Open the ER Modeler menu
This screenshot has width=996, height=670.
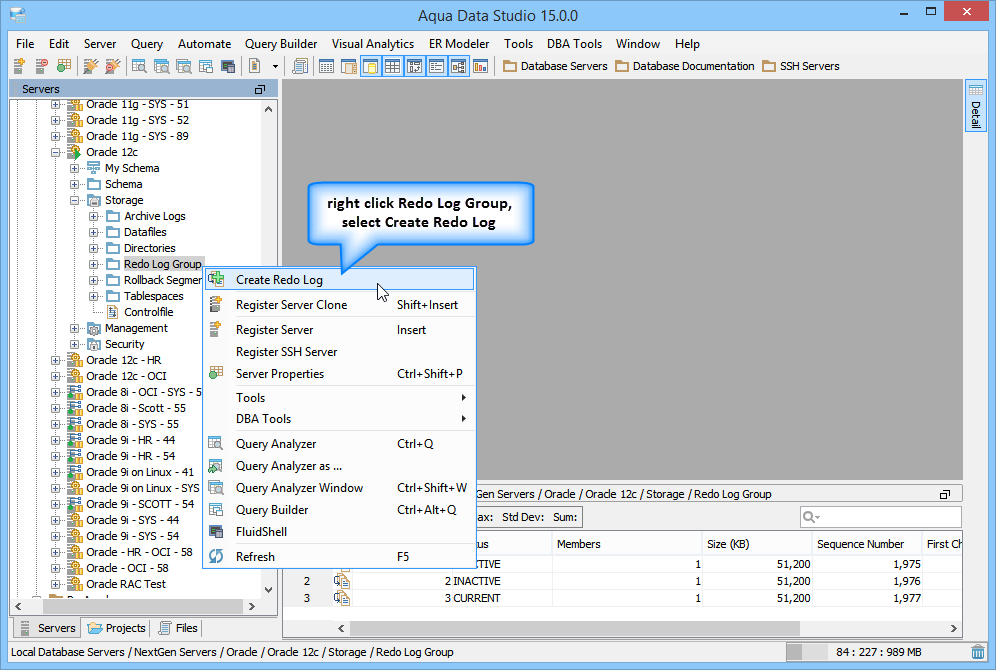tap(459, 44)
